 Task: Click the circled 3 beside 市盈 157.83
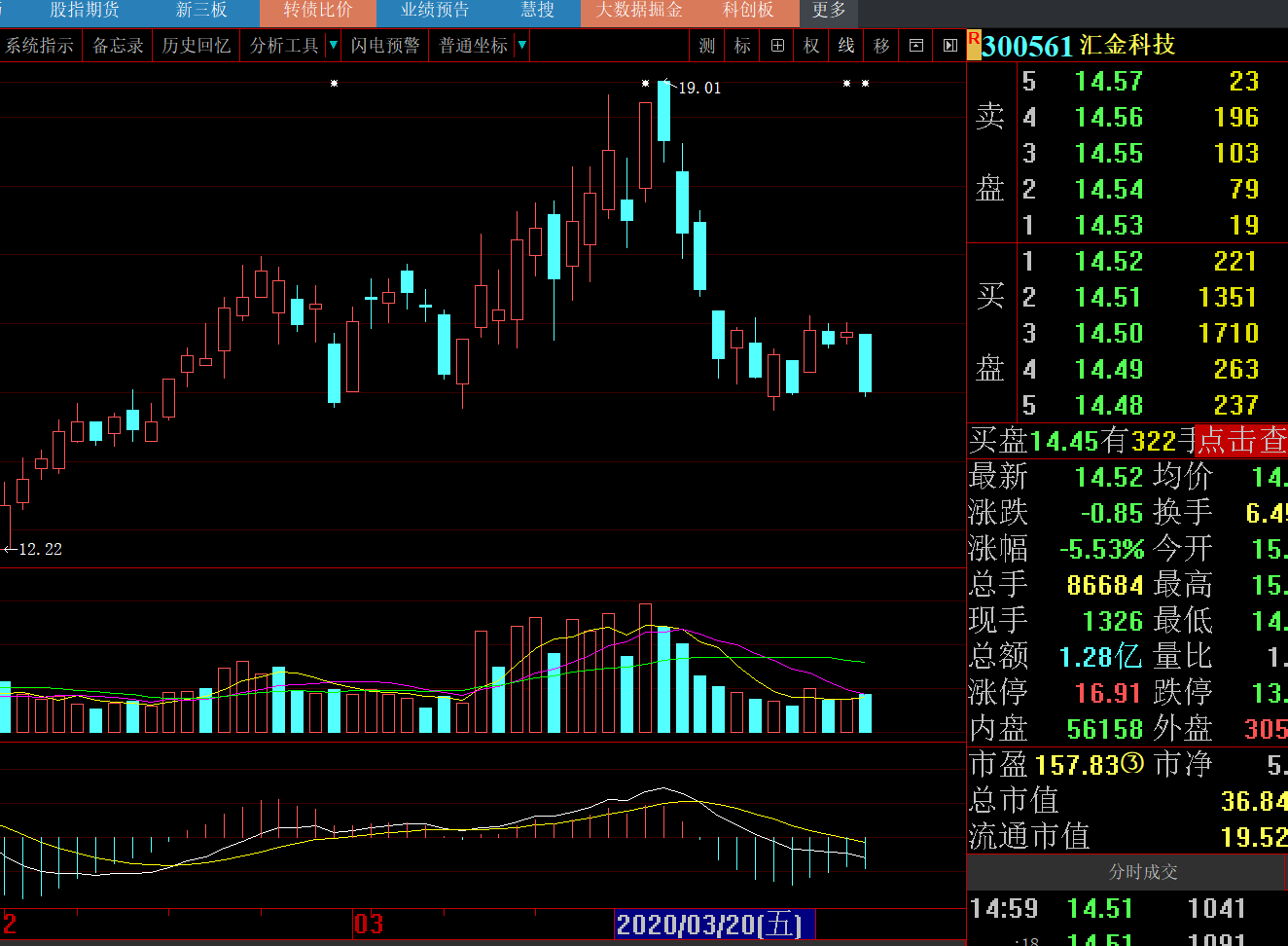pos(1132,764)
